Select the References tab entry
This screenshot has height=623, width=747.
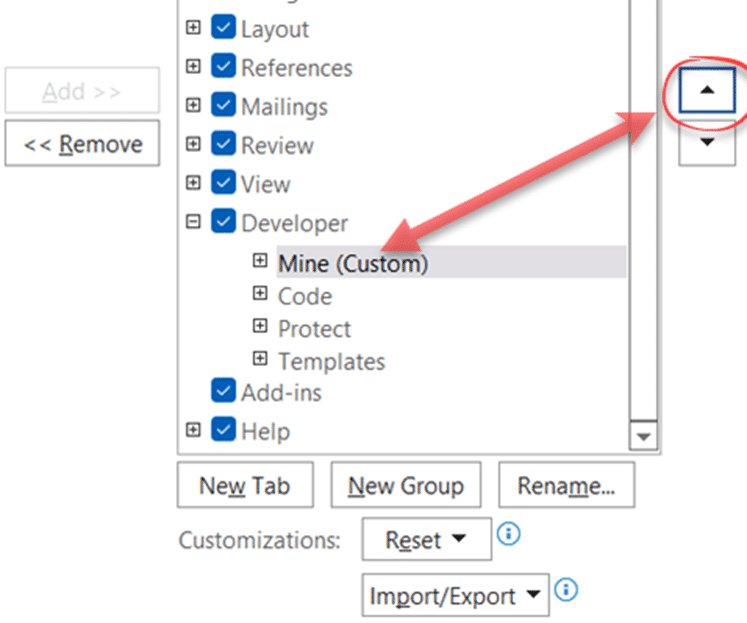[x=296, y=68]
